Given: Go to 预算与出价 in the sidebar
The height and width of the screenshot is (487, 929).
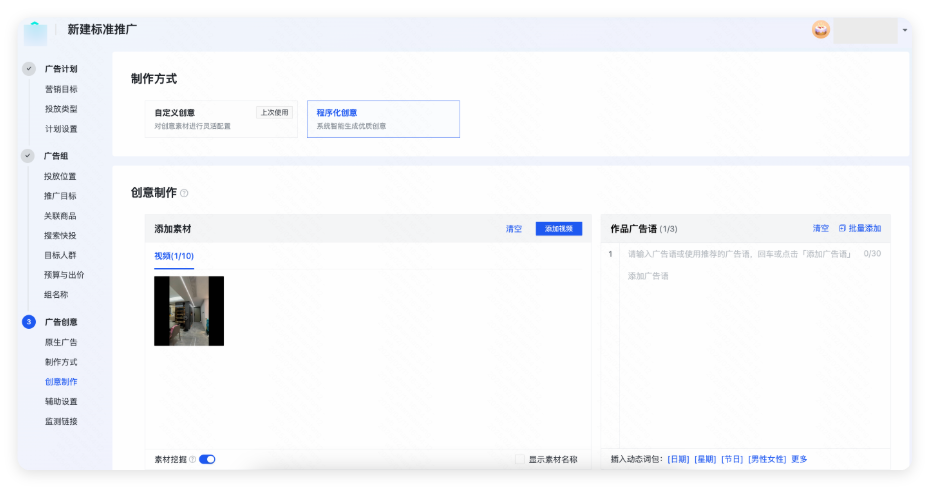Looking at the screenshot, I should pos(64,275).
